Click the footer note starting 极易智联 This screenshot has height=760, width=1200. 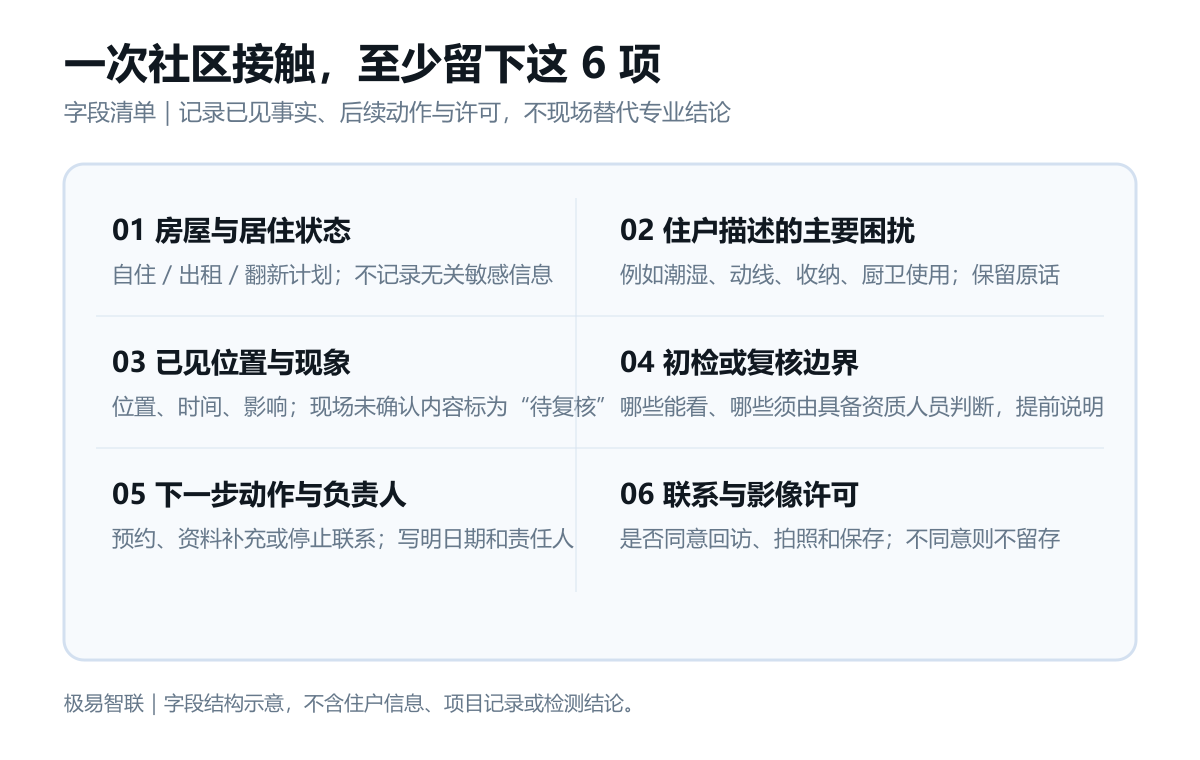pos(350,703)
